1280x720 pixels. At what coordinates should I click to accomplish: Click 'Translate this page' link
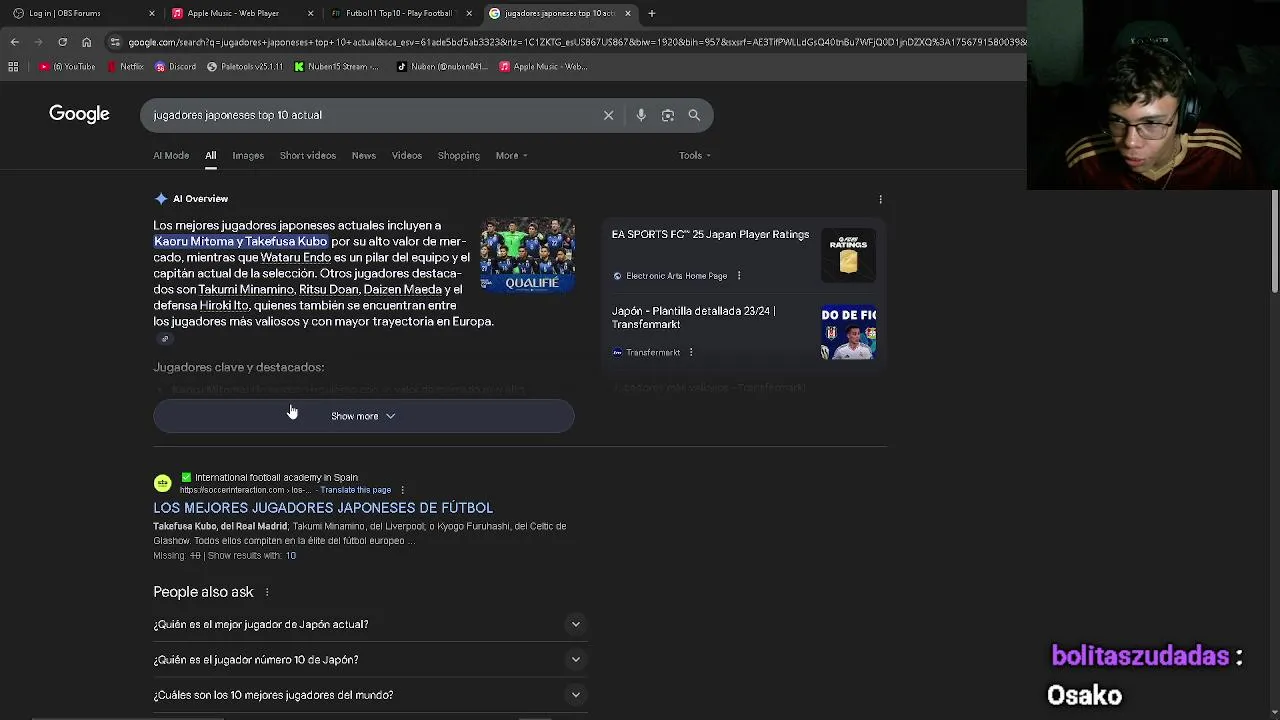[x=355, y=490]
